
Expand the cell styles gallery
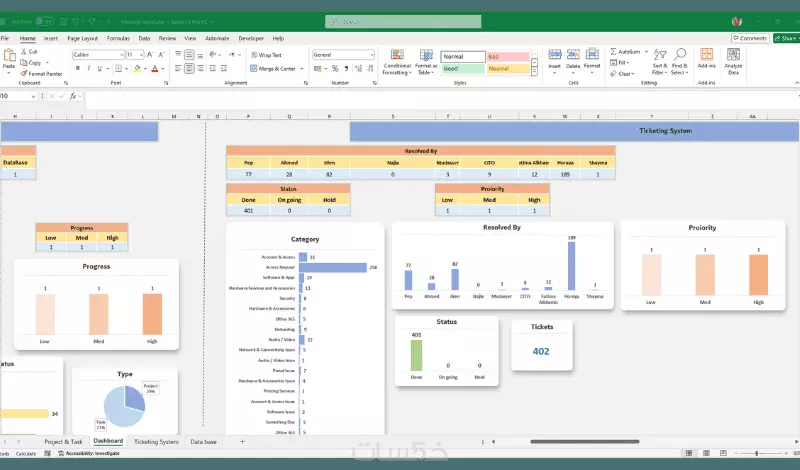pyautogui.click(x=534, y=72)
